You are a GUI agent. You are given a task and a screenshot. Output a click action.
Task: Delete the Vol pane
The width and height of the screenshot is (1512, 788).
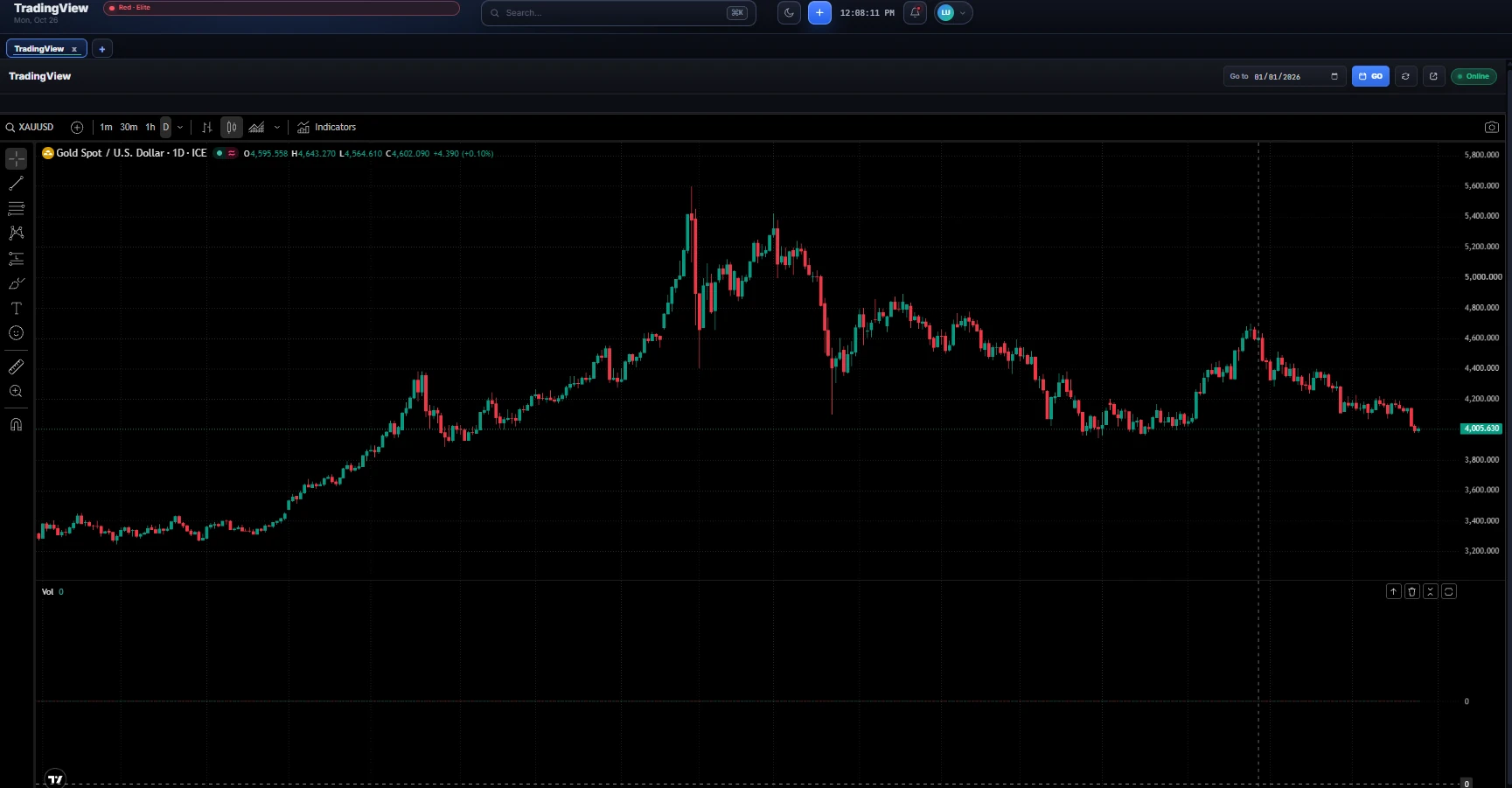pyautogui.click(x=1412, y=592)
